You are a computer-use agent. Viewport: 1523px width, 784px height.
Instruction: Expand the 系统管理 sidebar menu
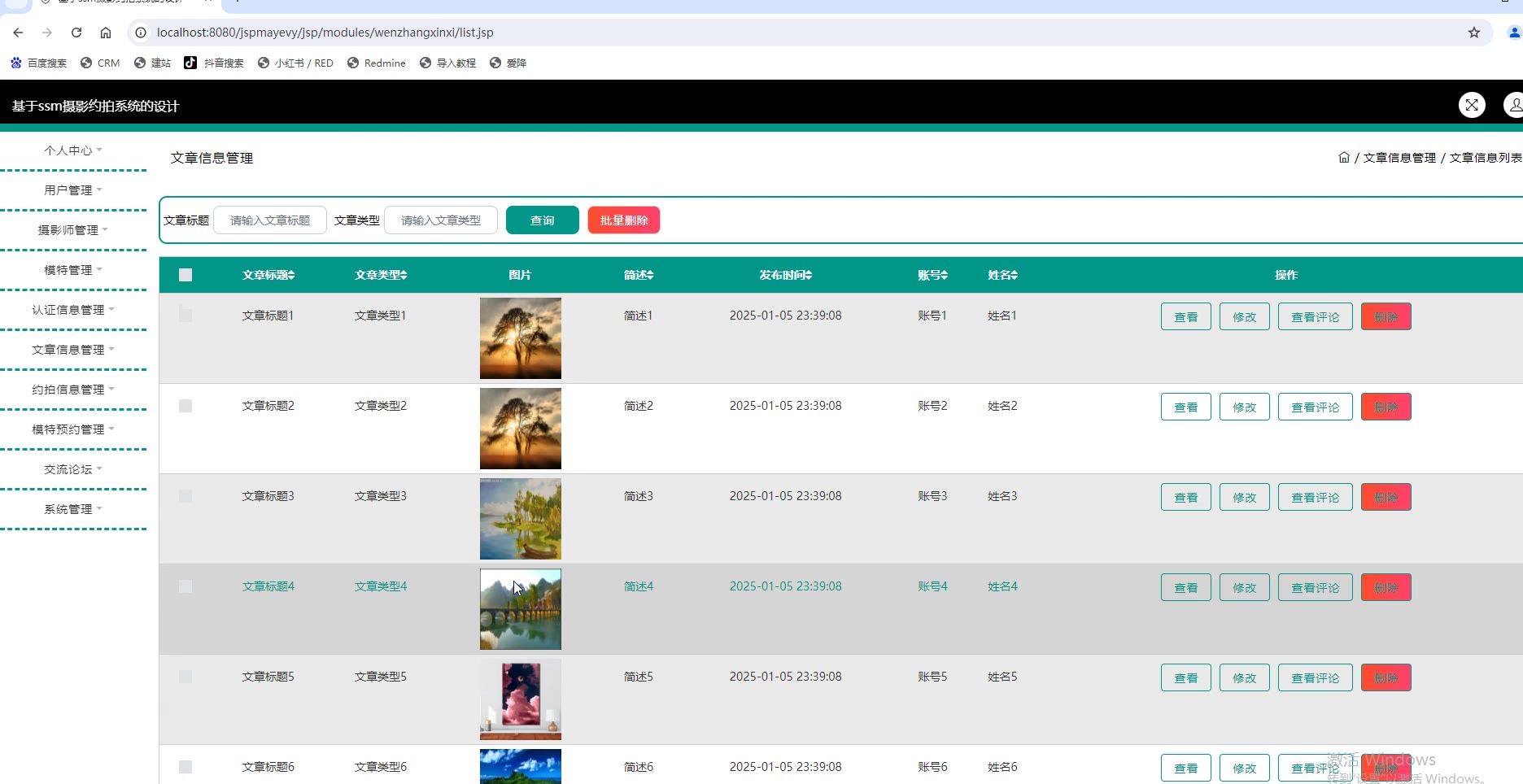(73, 509)
